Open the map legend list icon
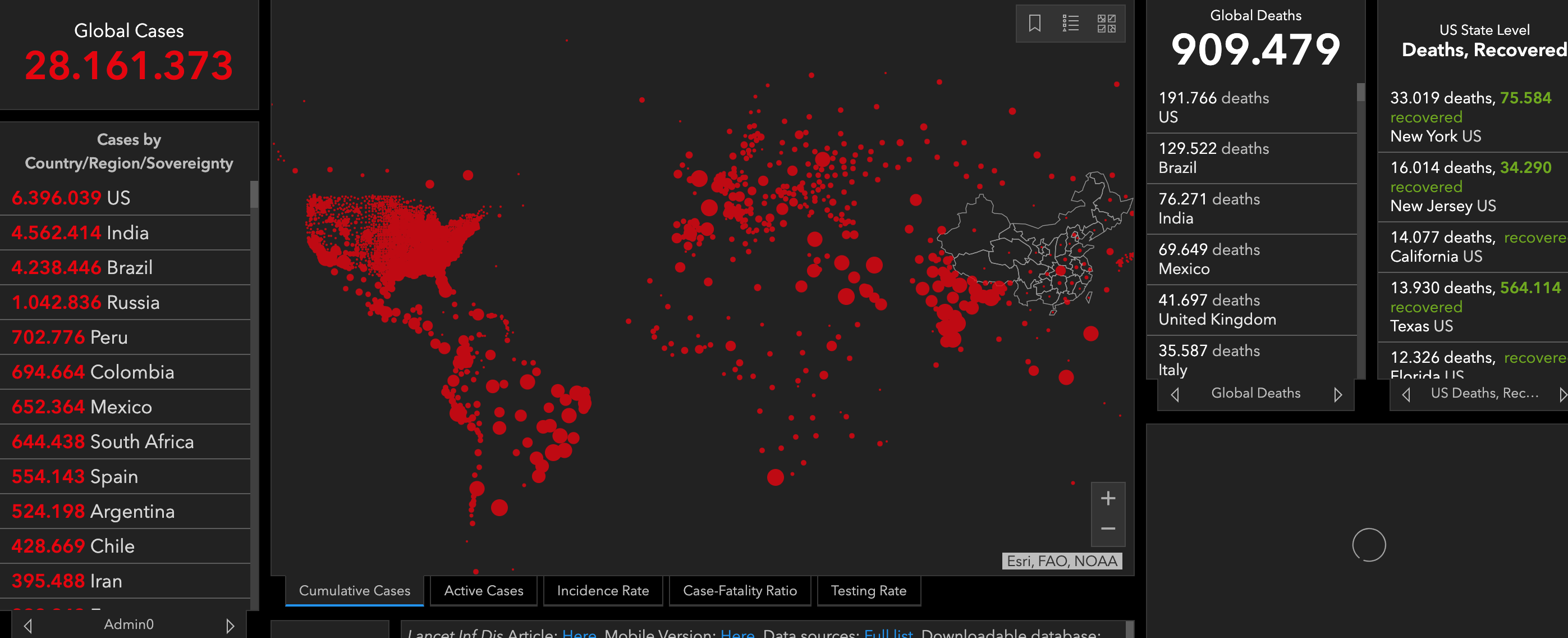The image size is (1568, 638). [1070, 24]
